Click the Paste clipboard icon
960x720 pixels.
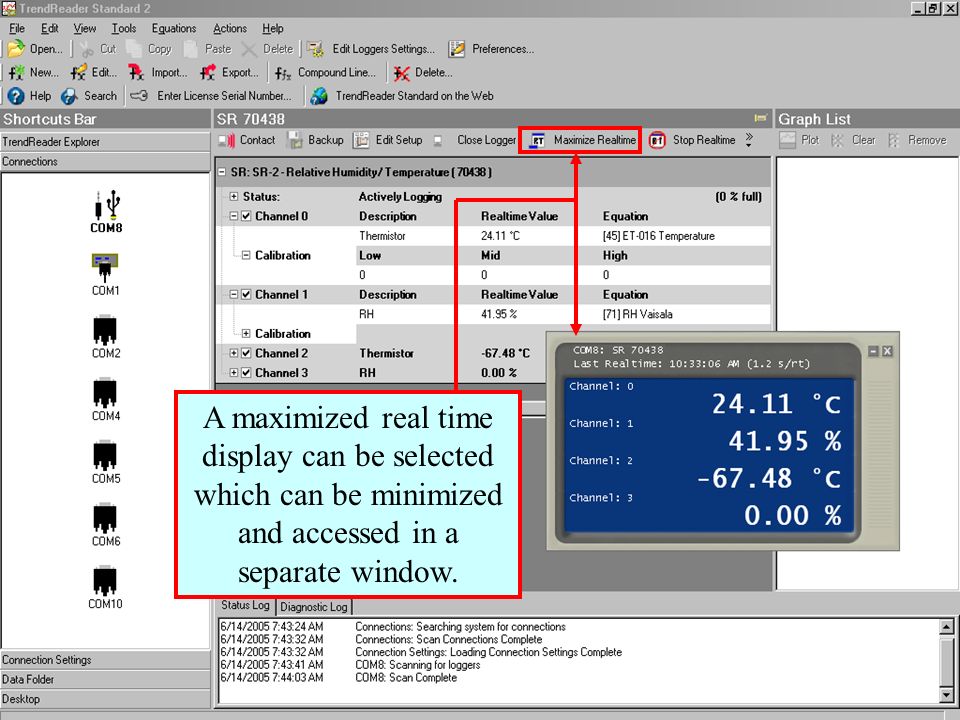point(191,49)
